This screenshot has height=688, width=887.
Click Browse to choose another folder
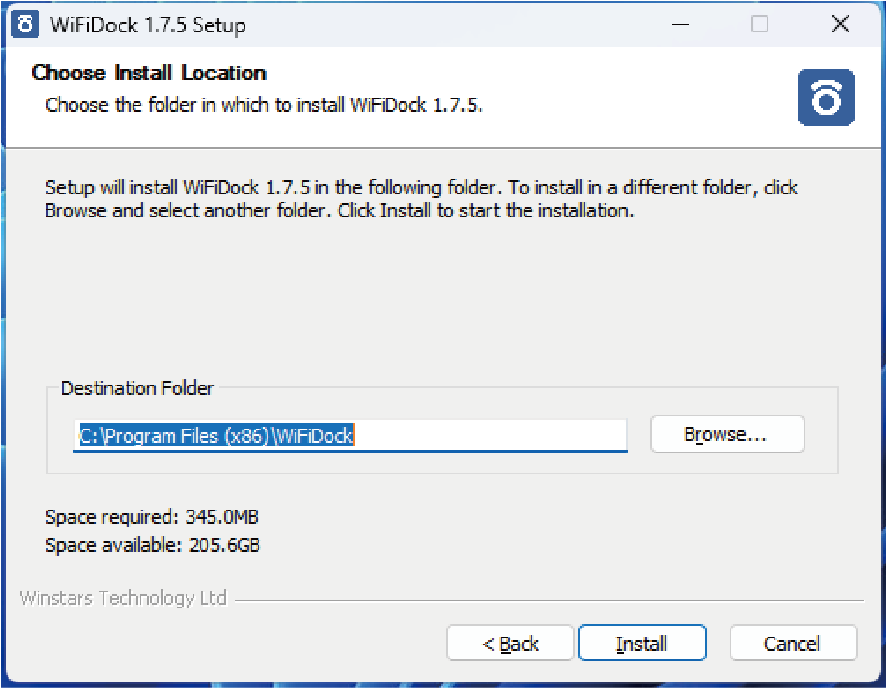click(727, 435)
